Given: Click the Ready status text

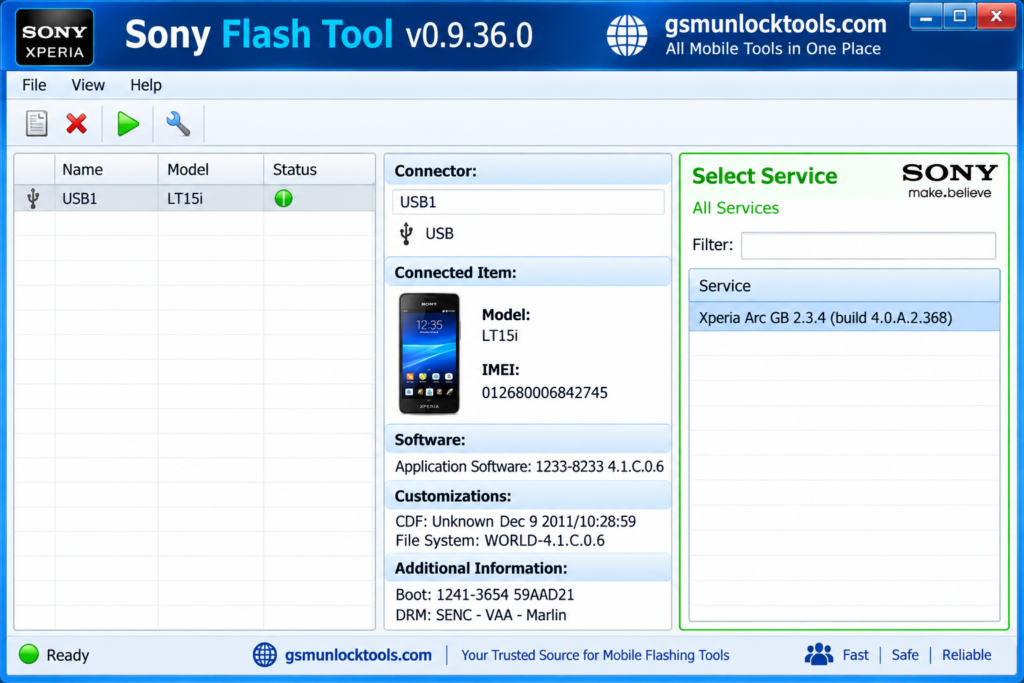Looking at the screenshot, I should tap(68, 655).
